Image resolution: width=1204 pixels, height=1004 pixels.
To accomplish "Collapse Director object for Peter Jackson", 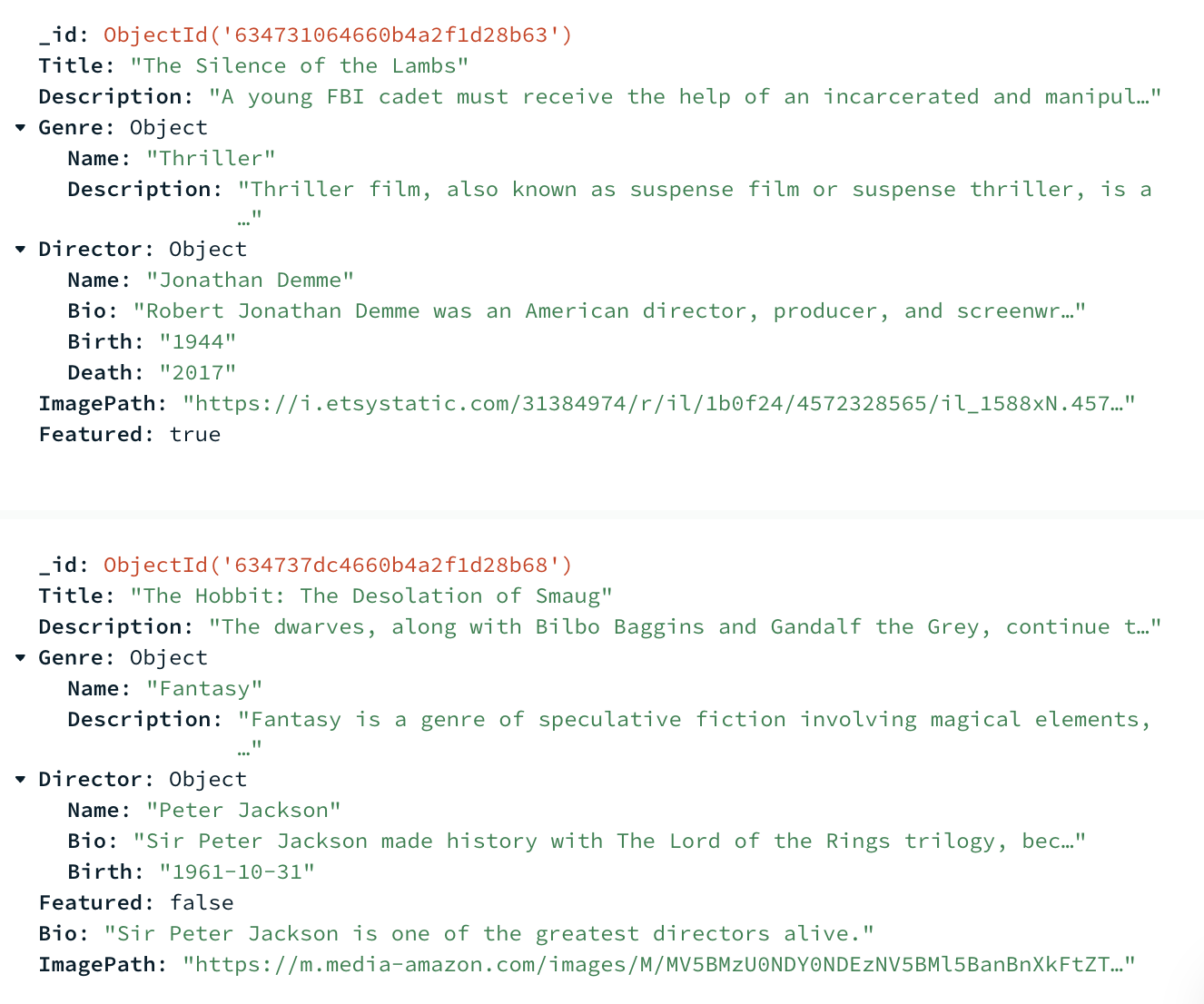I will (x=20, y=780).
